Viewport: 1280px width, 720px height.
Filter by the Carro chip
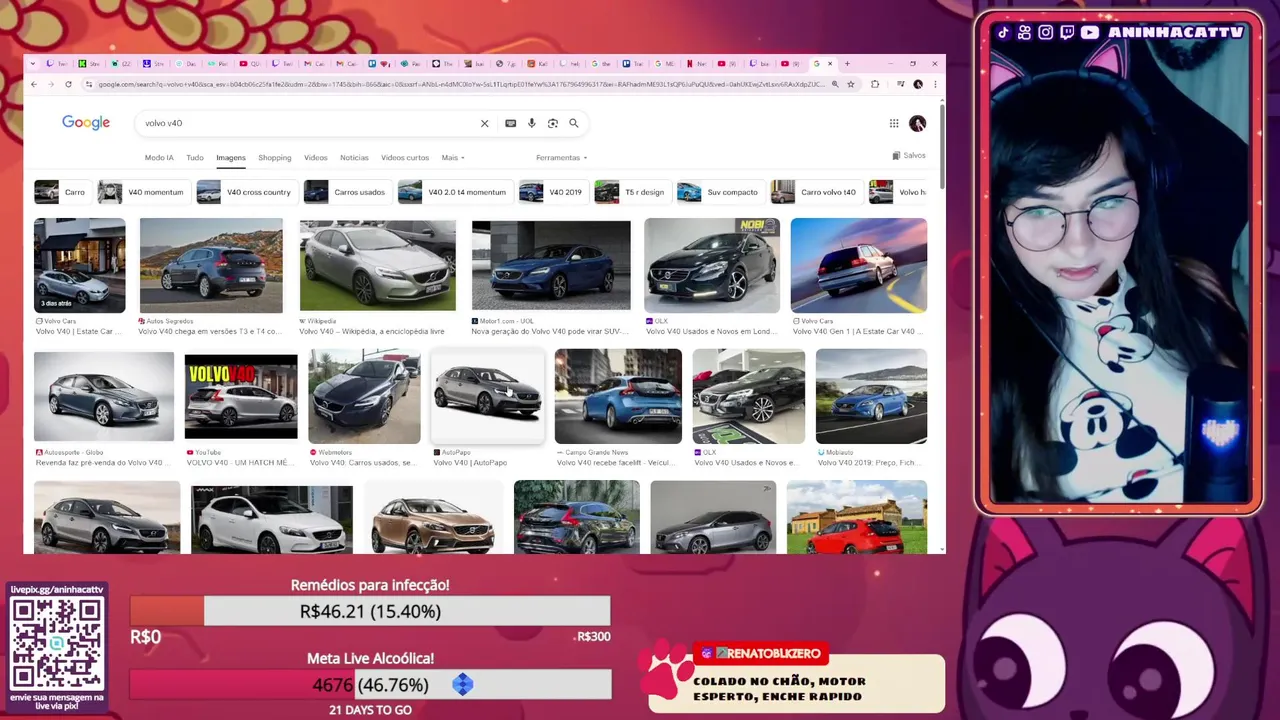tap(61, 192)
